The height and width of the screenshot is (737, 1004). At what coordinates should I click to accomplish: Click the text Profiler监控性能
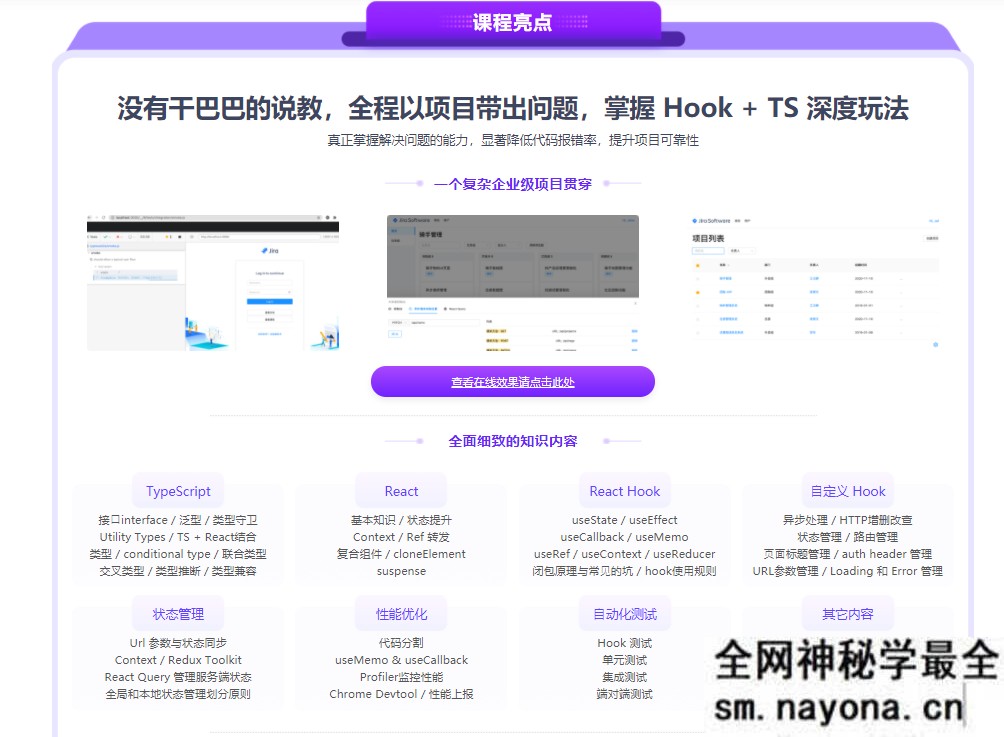[x=401, y=677]
